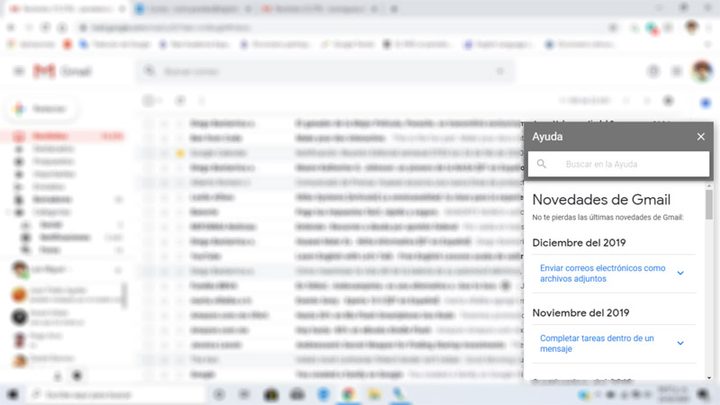Close the Ayuda help panel
The width and height of the screenshot is (720, 405).
(700, 136)
